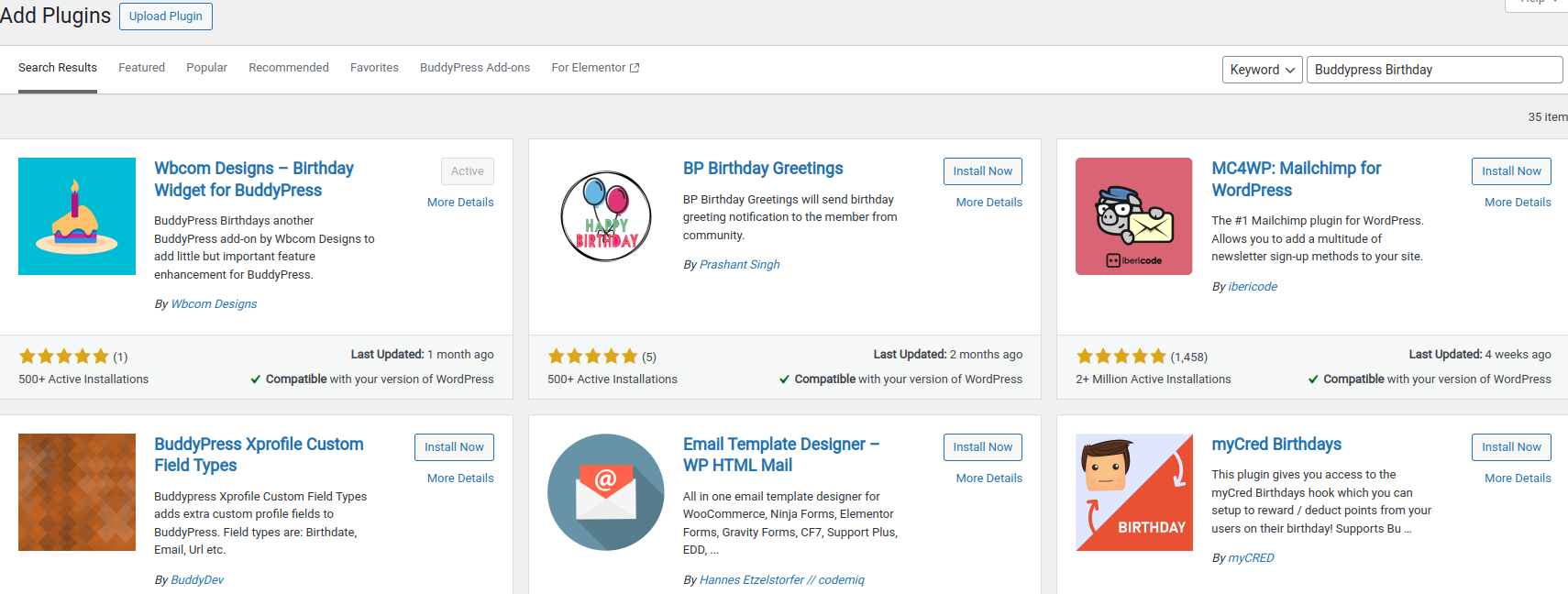This screenshot has height=594, width=1568.
Task: Click the star rating for MC4WP Mailchimp
Action: pos(1121,357)
